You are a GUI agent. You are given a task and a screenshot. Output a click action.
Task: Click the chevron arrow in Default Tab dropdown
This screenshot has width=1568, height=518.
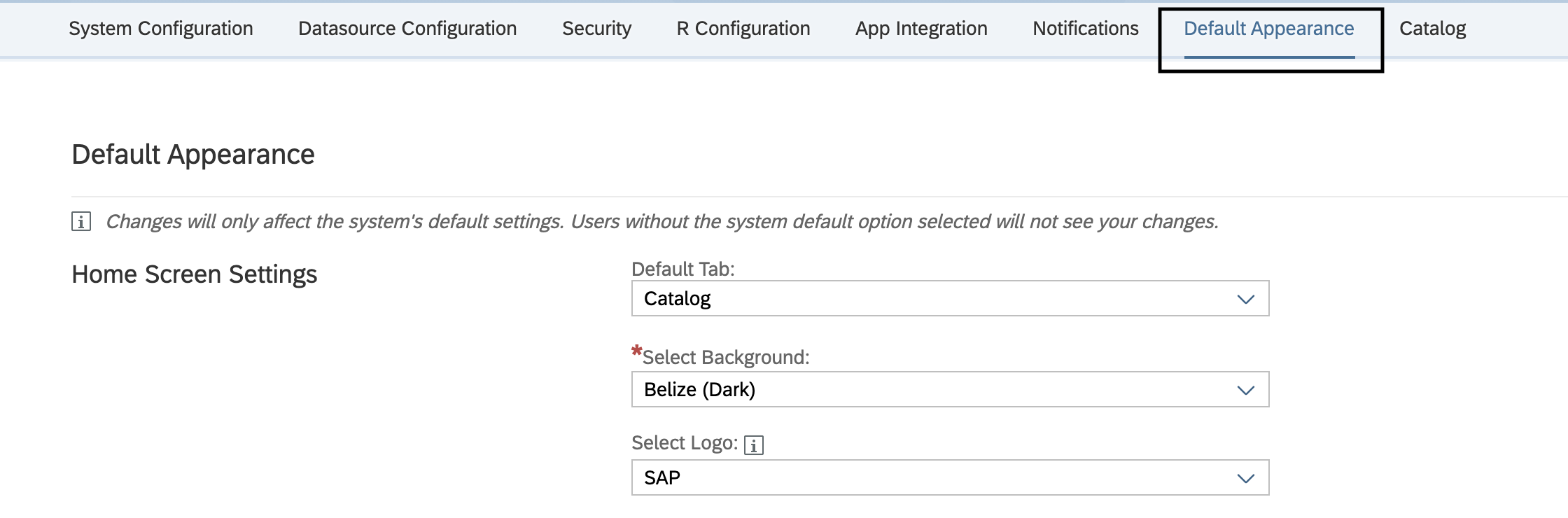1245,300
